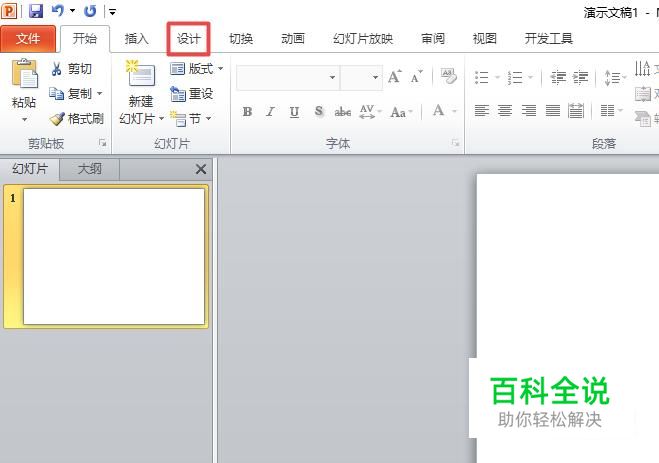Switch to the 插入 (Insert) tab
The width and height of the screenshot is (659, 463).
[137, 39]
